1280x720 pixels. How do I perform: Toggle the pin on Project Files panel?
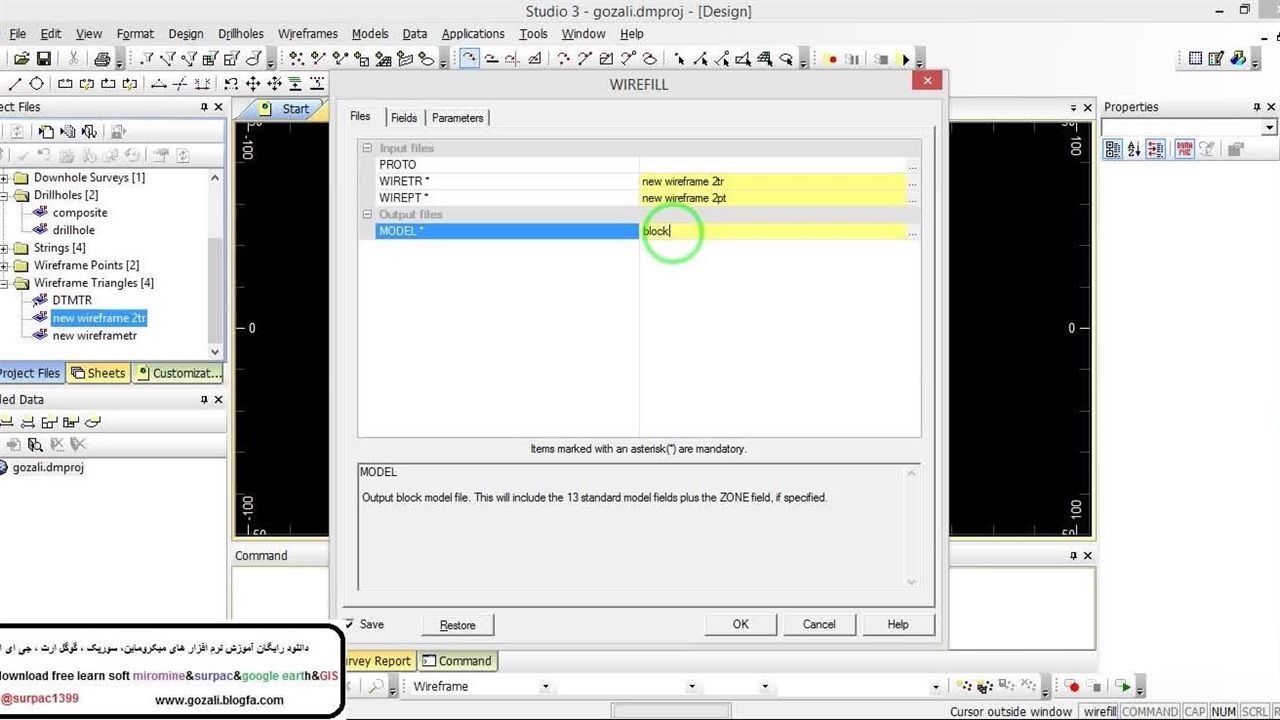[204, 107]
